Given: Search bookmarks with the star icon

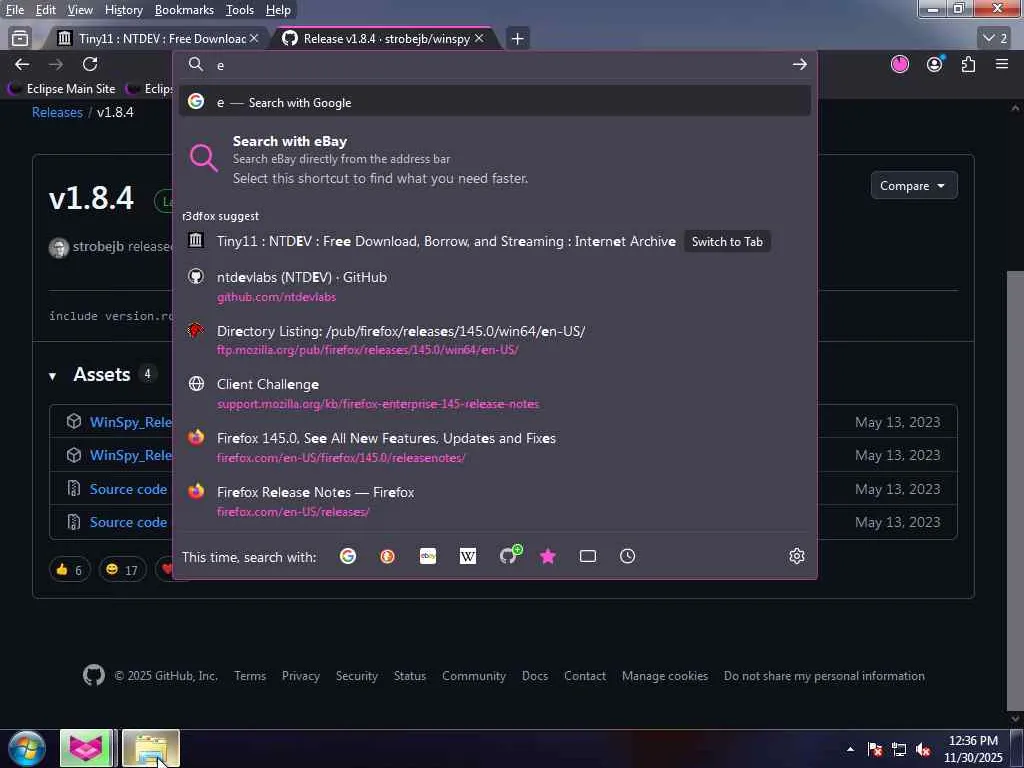Looking at the screenshot, I should (548, 556).
